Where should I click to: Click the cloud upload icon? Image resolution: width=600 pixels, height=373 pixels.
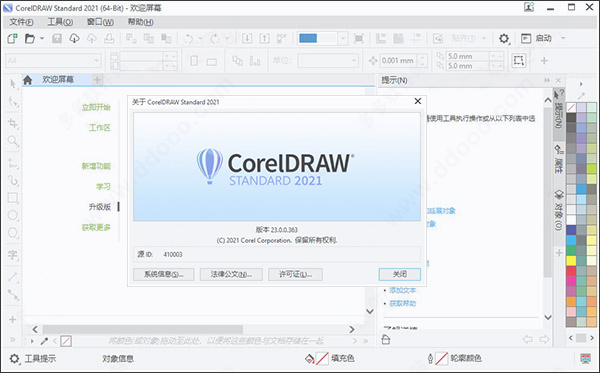(92, 38)
